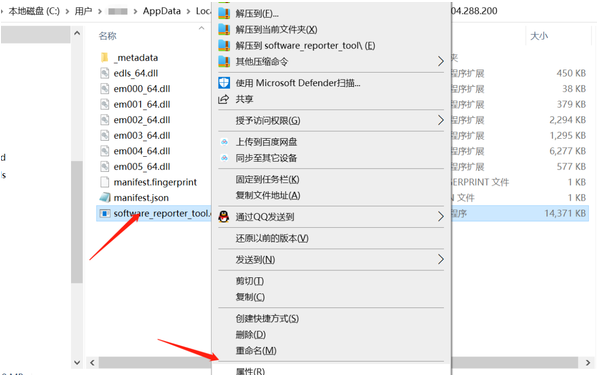Click the 解压到当前文件夹 archive icon

pyautogui.click(x=224, y=29)
